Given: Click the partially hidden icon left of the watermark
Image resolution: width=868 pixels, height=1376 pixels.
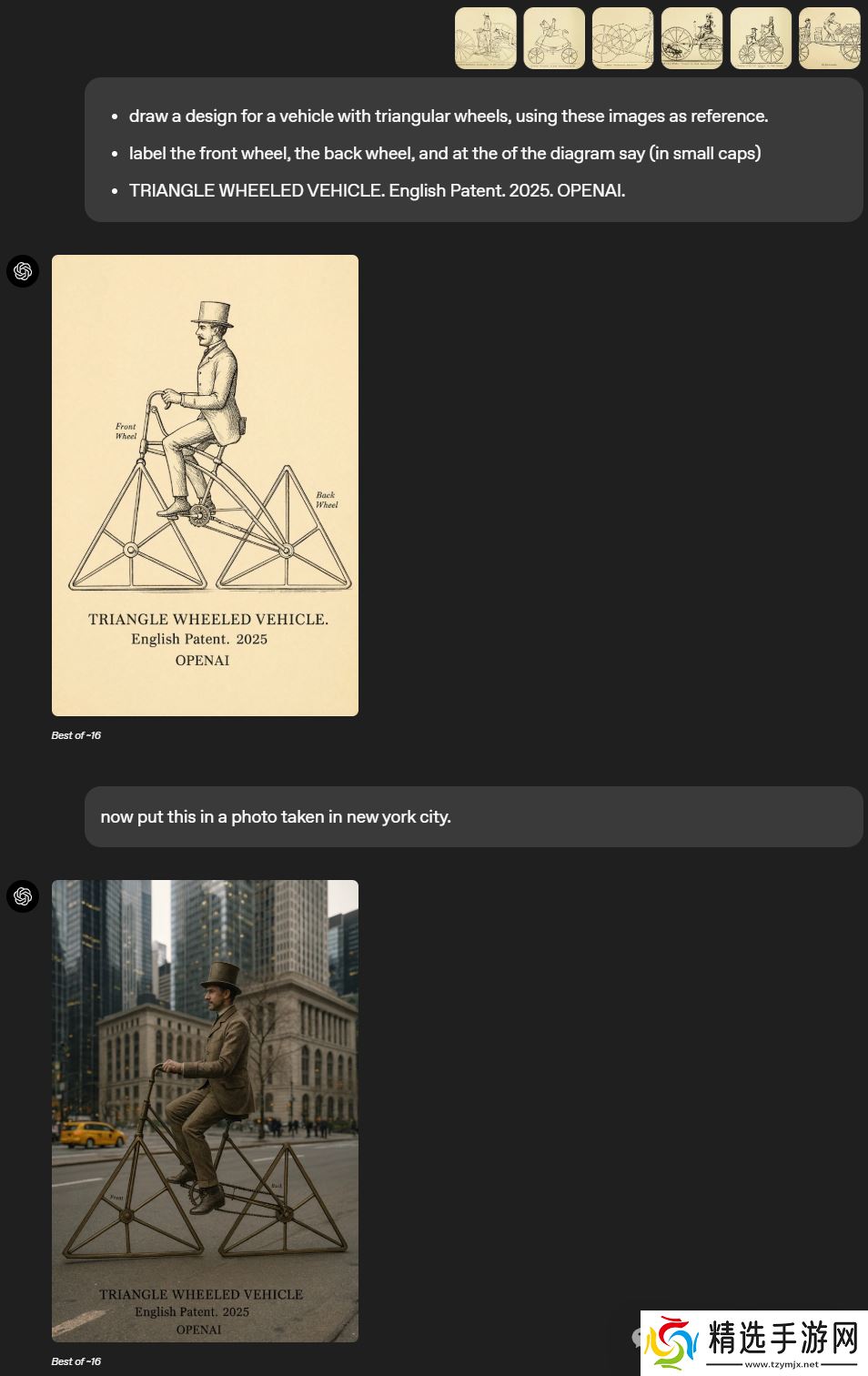Looking at the screenshot, I should [637, 1337].
